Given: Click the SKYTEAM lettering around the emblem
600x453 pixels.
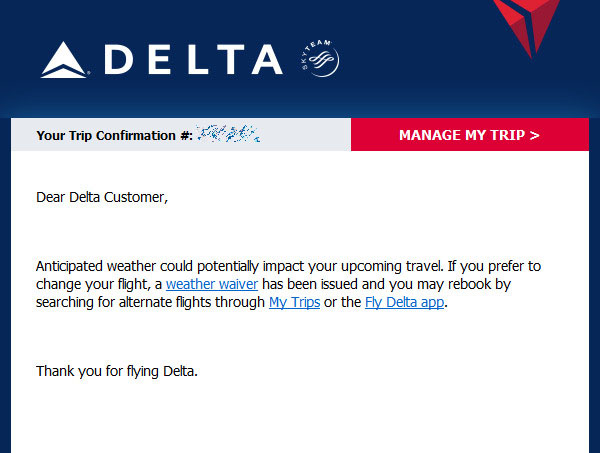Looking at the screenshot, I should coord(315,52).
